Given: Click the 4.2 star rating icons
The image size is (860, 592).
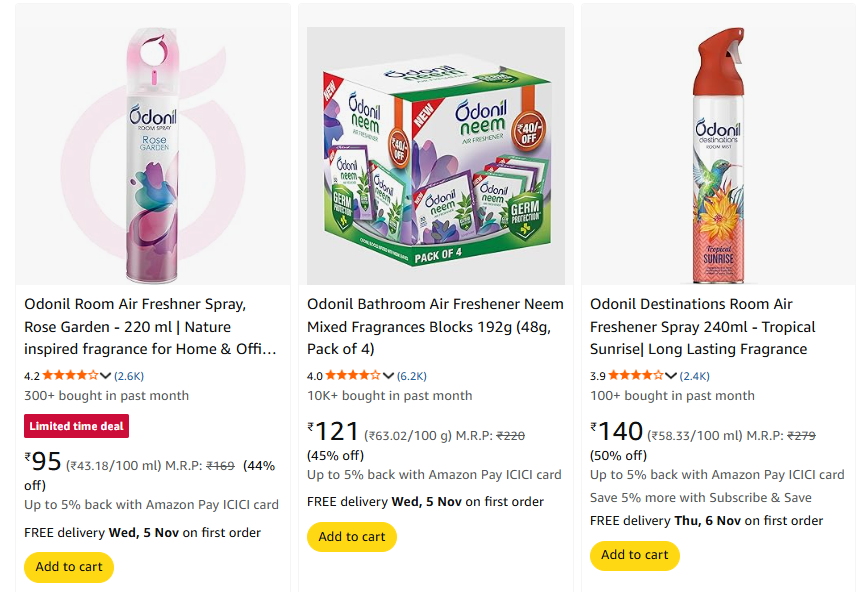Looking at the screenshot, I should (70, 376).
